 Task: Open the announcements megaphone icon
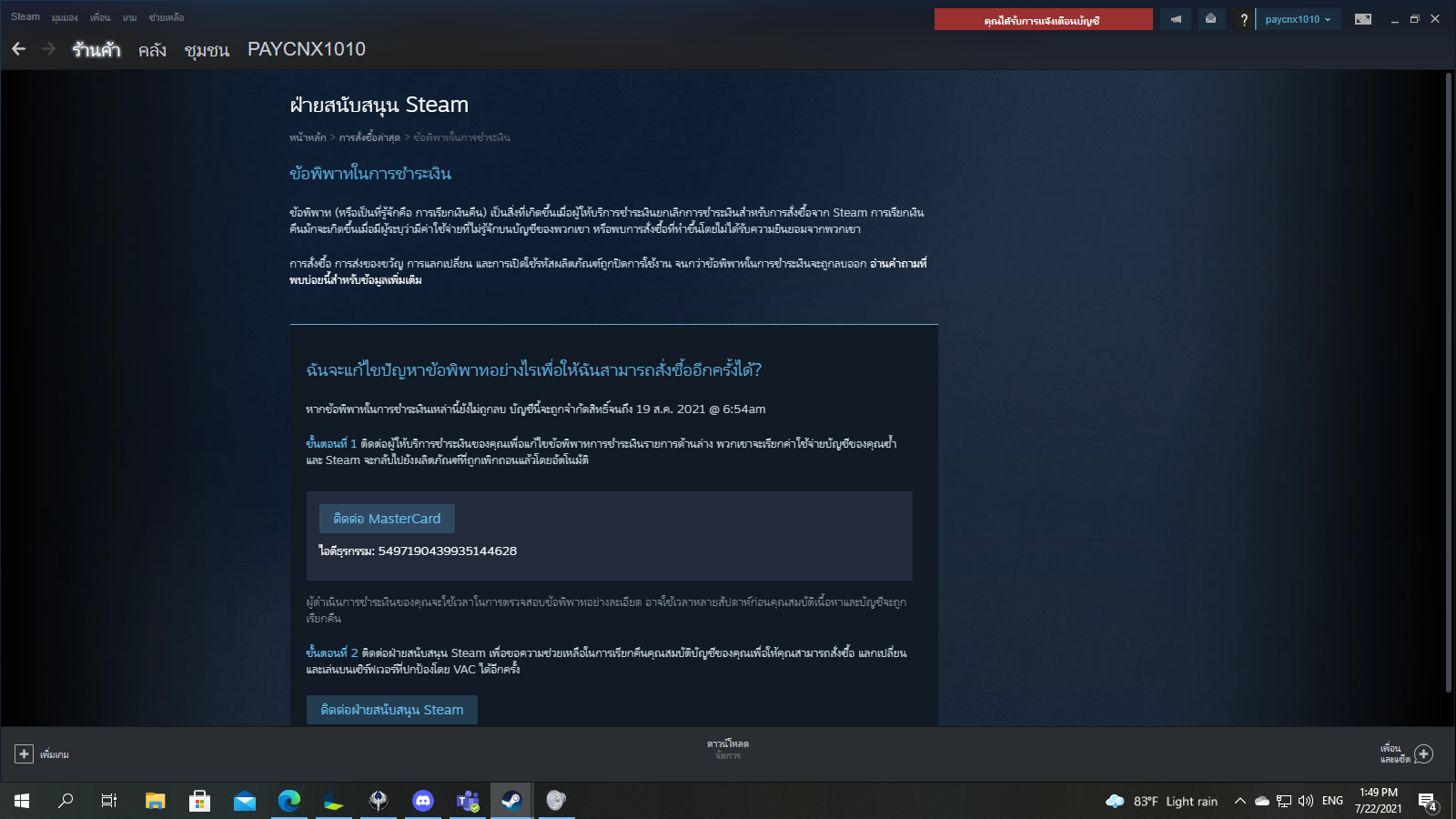click(1176, 19)
